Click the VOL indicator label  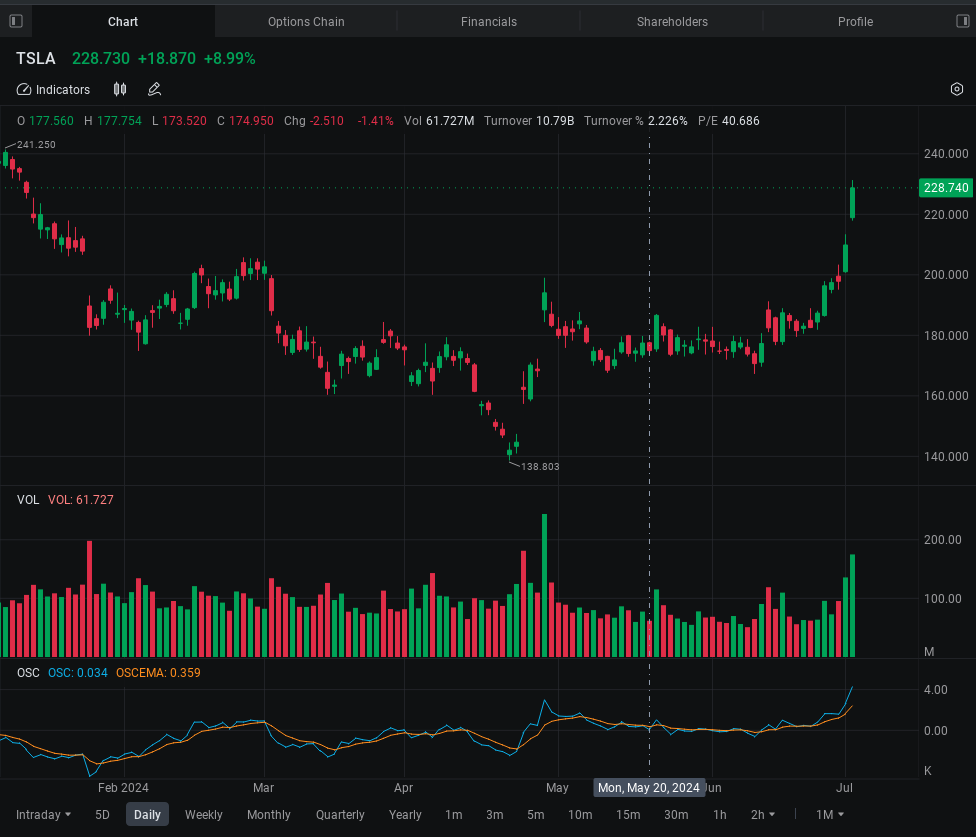[28, 500]
